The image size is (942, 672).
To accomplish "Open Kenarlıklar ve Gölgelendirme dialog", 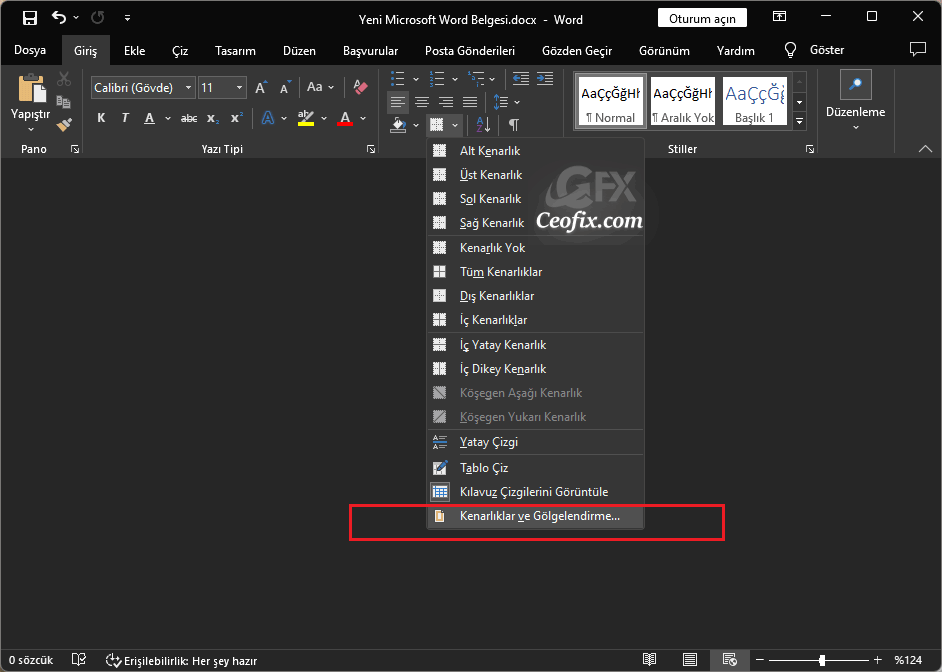I will tap(535, 516).
